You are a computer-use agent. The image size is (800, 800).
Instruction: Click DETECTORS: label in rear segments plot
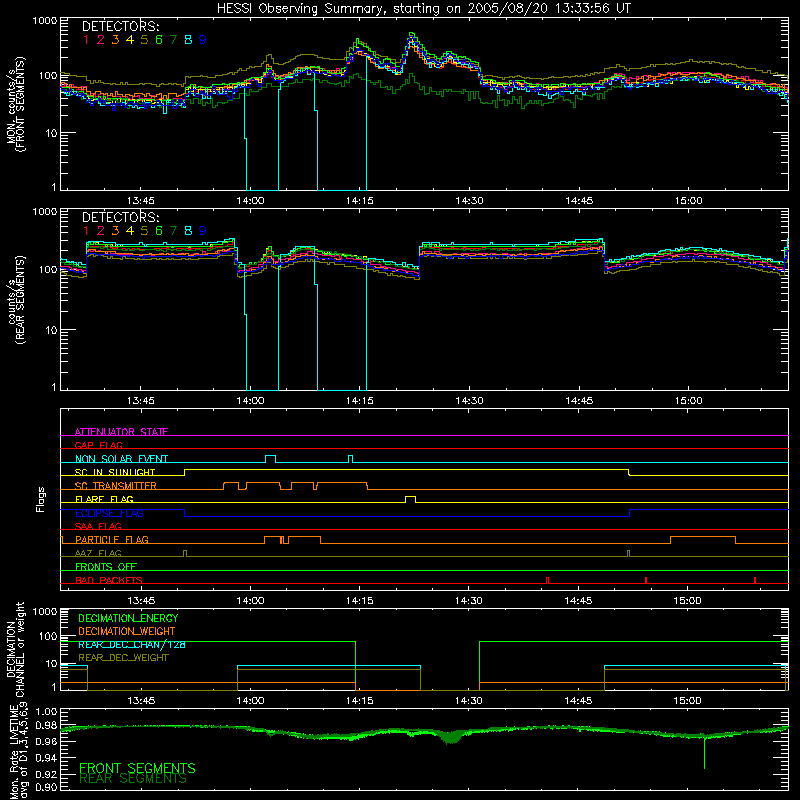120,217
